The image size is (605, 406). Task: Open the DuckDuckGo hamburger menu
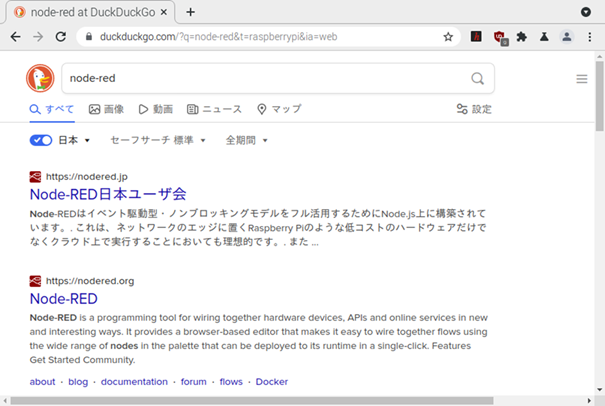click(x=581, y=79)
